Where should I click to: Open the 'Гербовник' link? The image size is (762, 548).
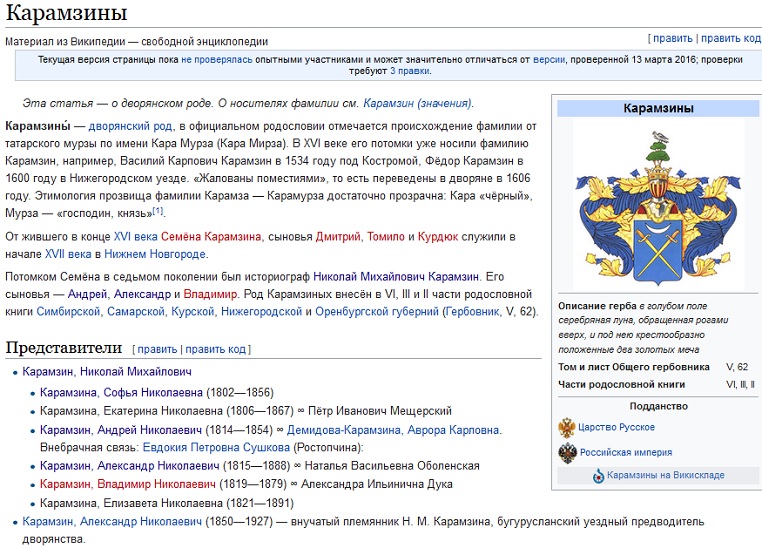coord(472,312)
